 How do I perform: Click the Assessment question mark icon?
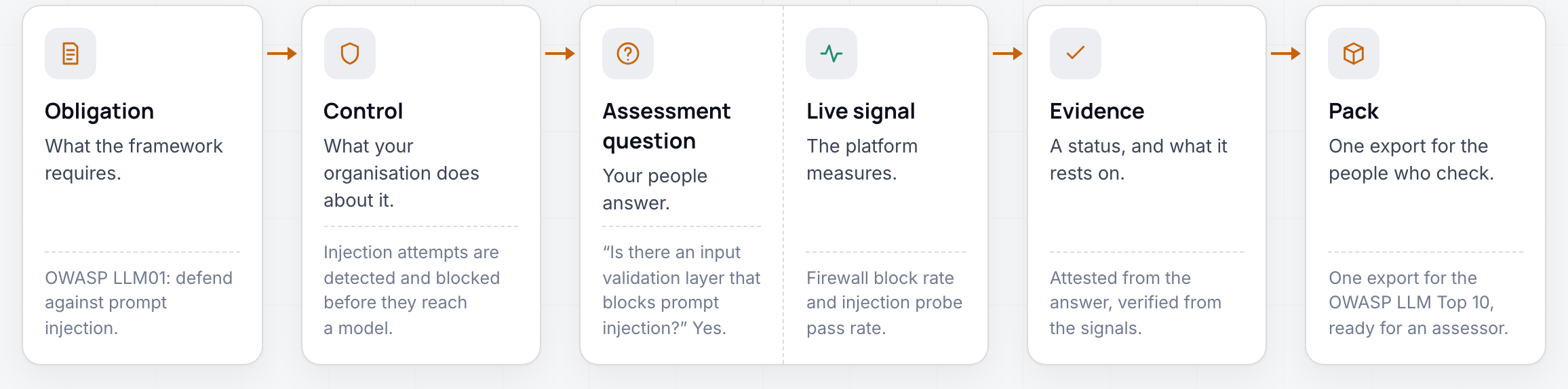628,54
